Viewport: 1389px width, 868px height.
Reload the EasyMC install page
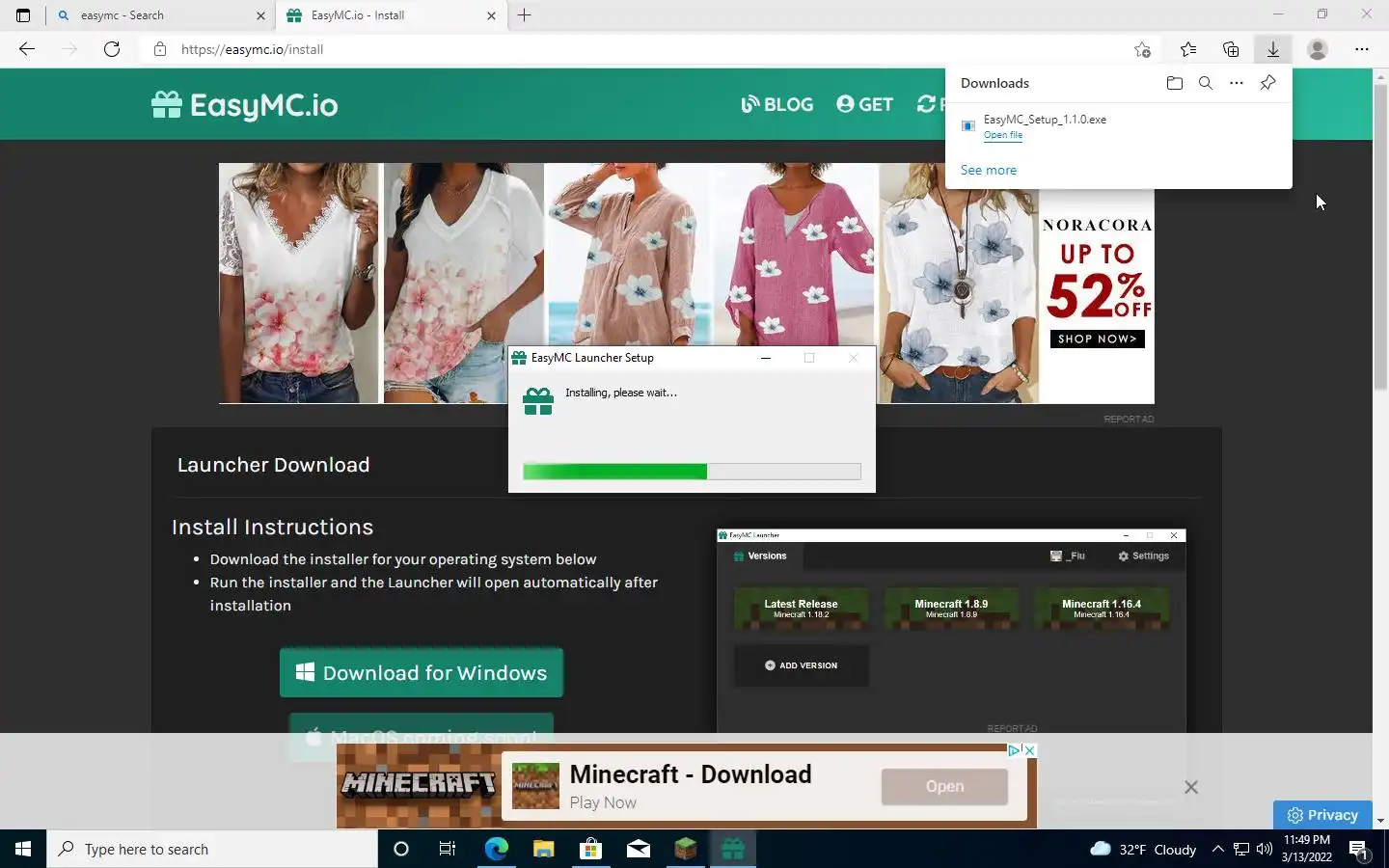point(112,49)
